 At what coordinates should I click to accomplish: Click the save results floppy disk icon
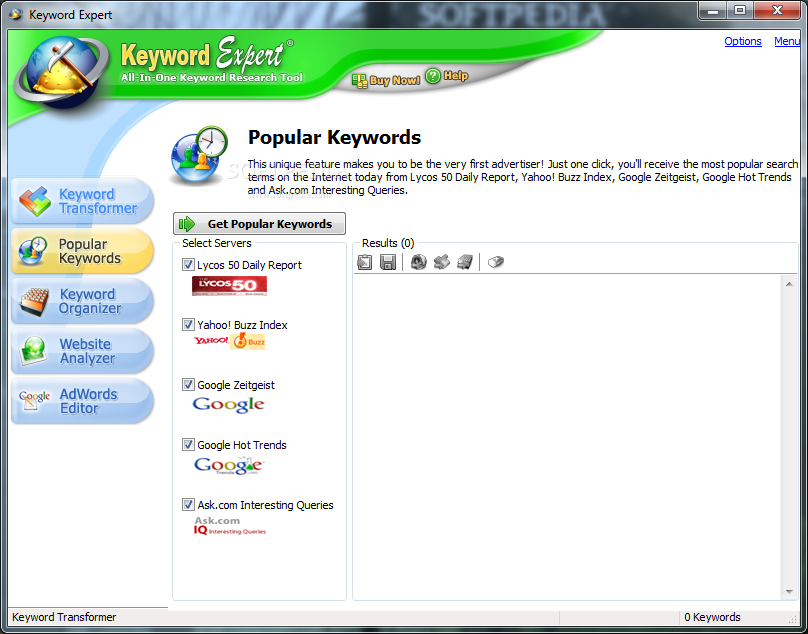coord(388,262)
